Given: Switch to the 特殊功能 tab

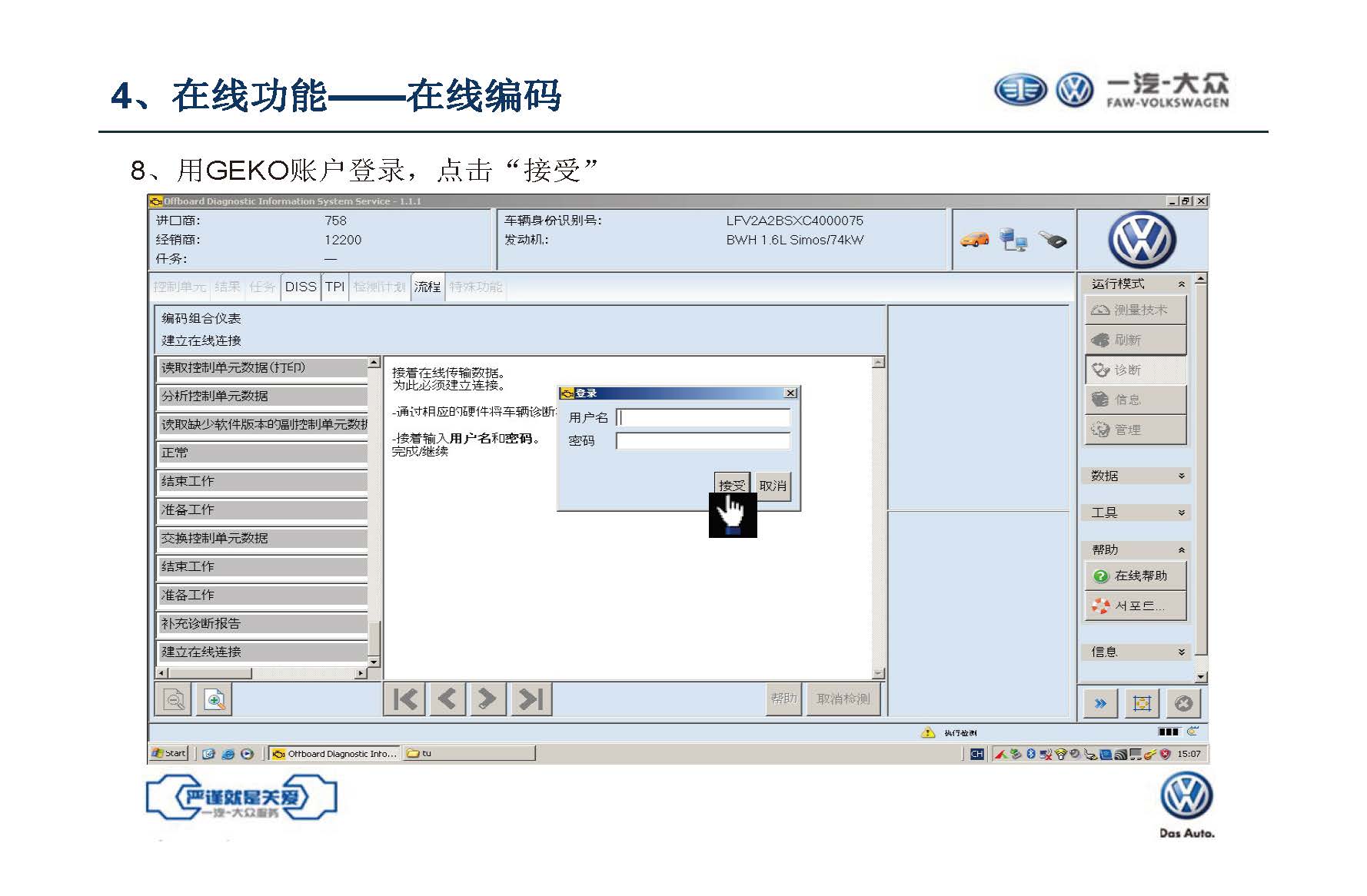Looking at the screenshot, I should (x=475, y=287).
